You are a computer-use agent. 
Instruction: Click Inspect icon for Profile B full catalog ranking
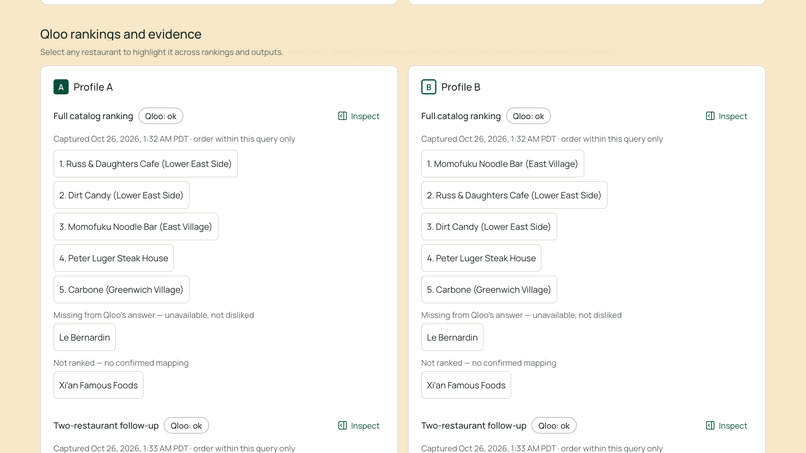pos(710,116)
